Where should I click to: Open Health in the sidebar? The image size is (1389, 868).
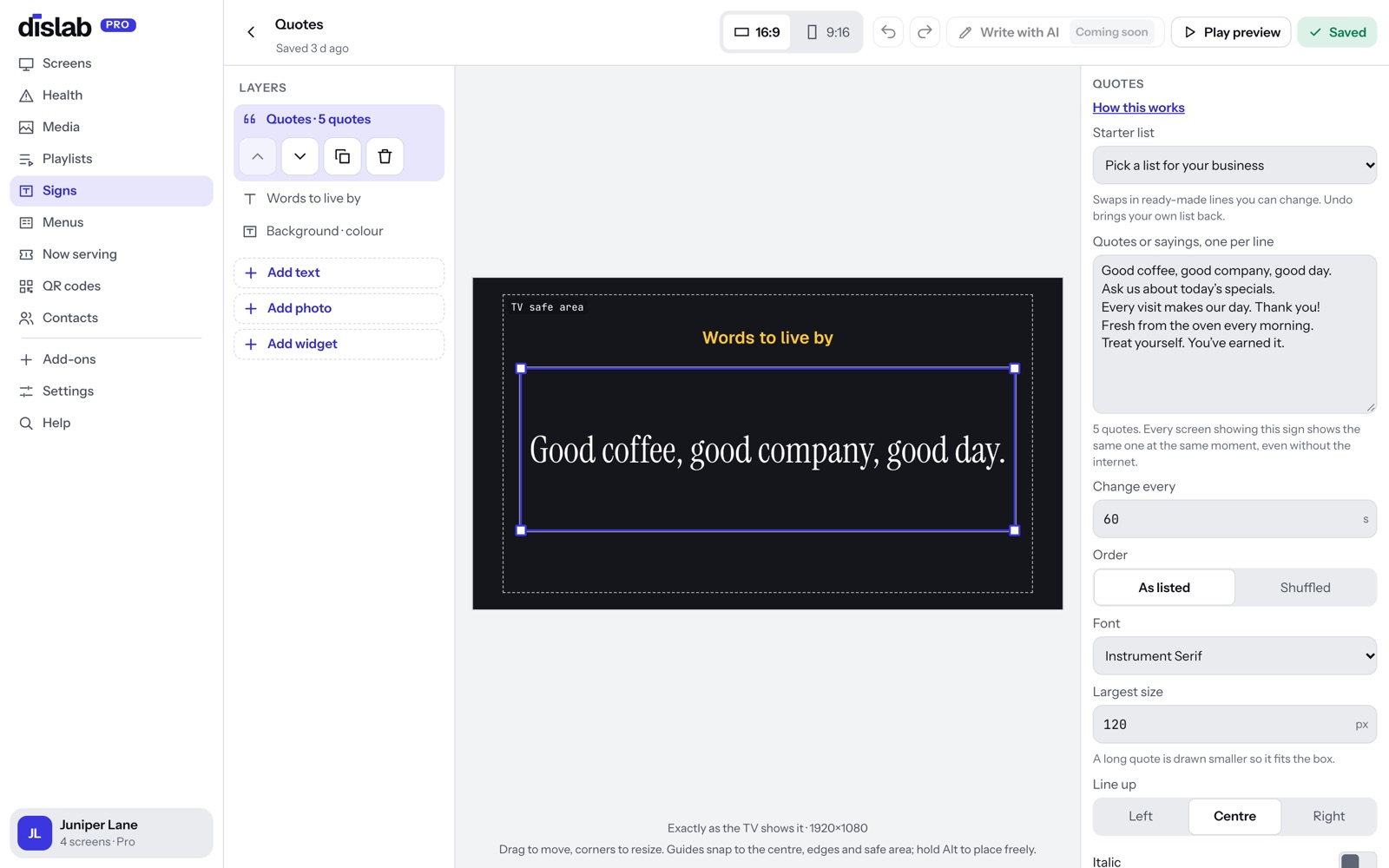(x=111, y=95)
